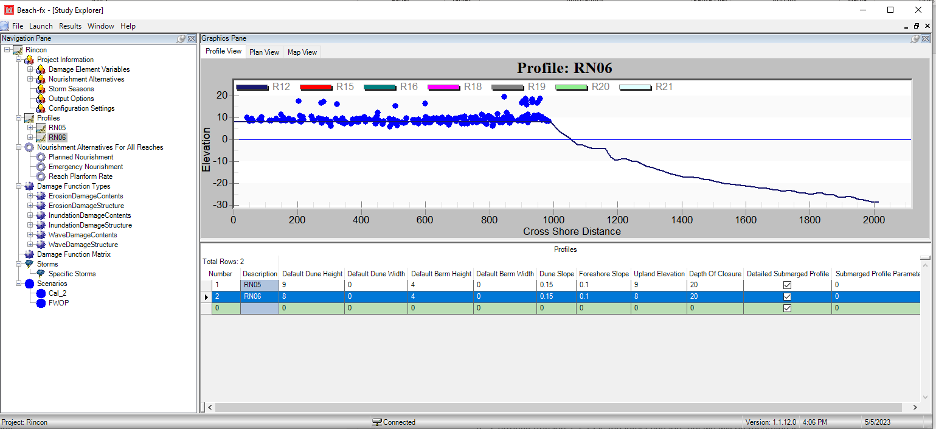936x430 pixels.
Task: Click the RN05 profile icon in tree
Action: point(41,128)
